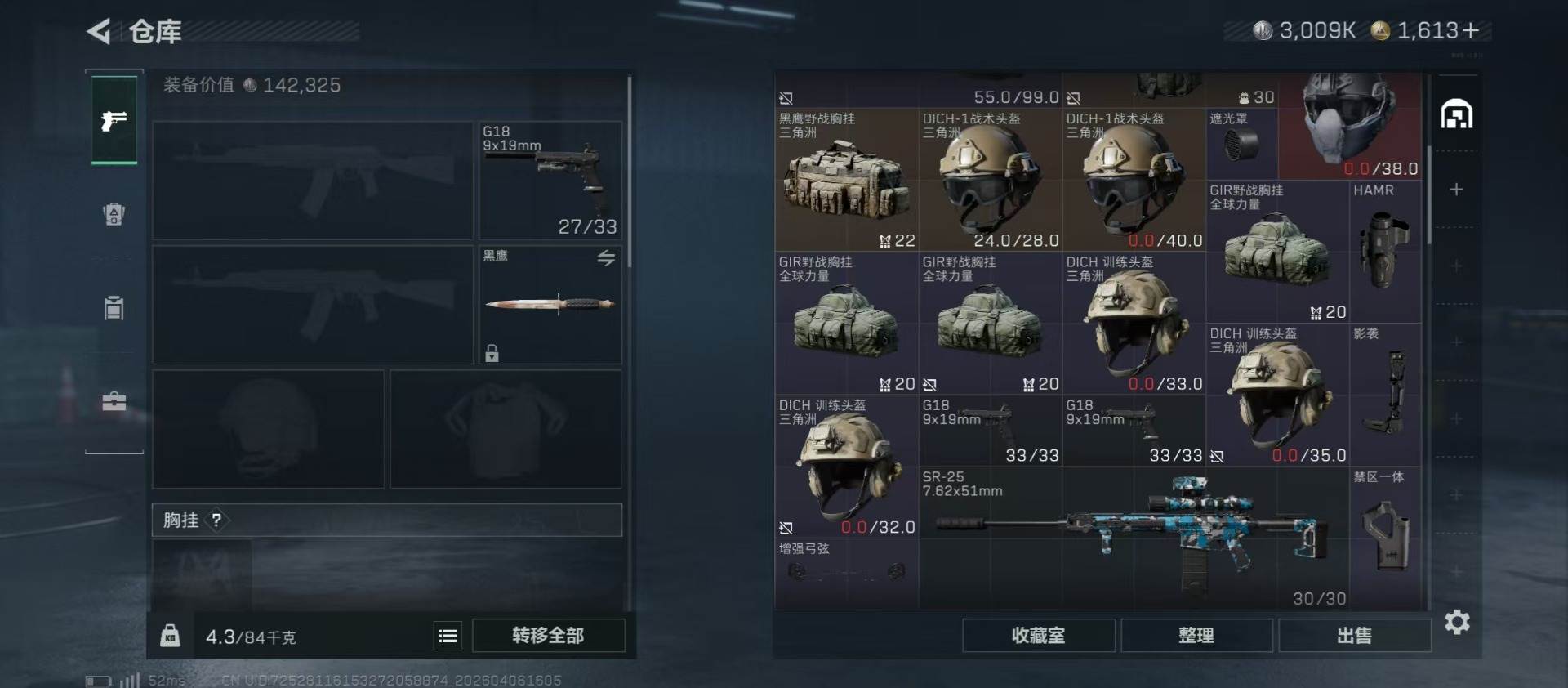Select the equipped G18 9x19mm pistol slot
The image size is (1568, 688).
click(550, 181)
